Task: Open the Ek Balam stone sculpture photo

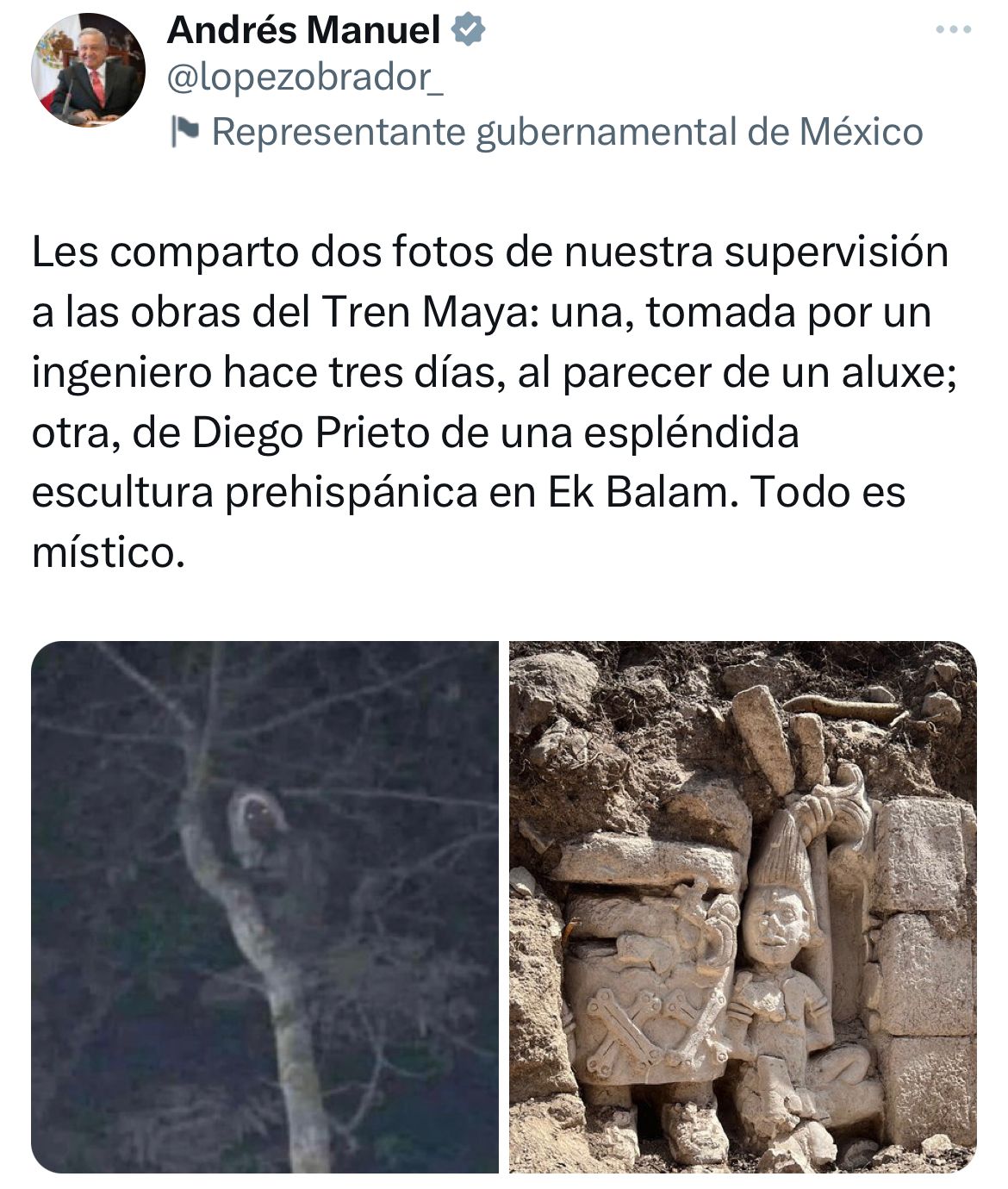Action: coord(743,906)
